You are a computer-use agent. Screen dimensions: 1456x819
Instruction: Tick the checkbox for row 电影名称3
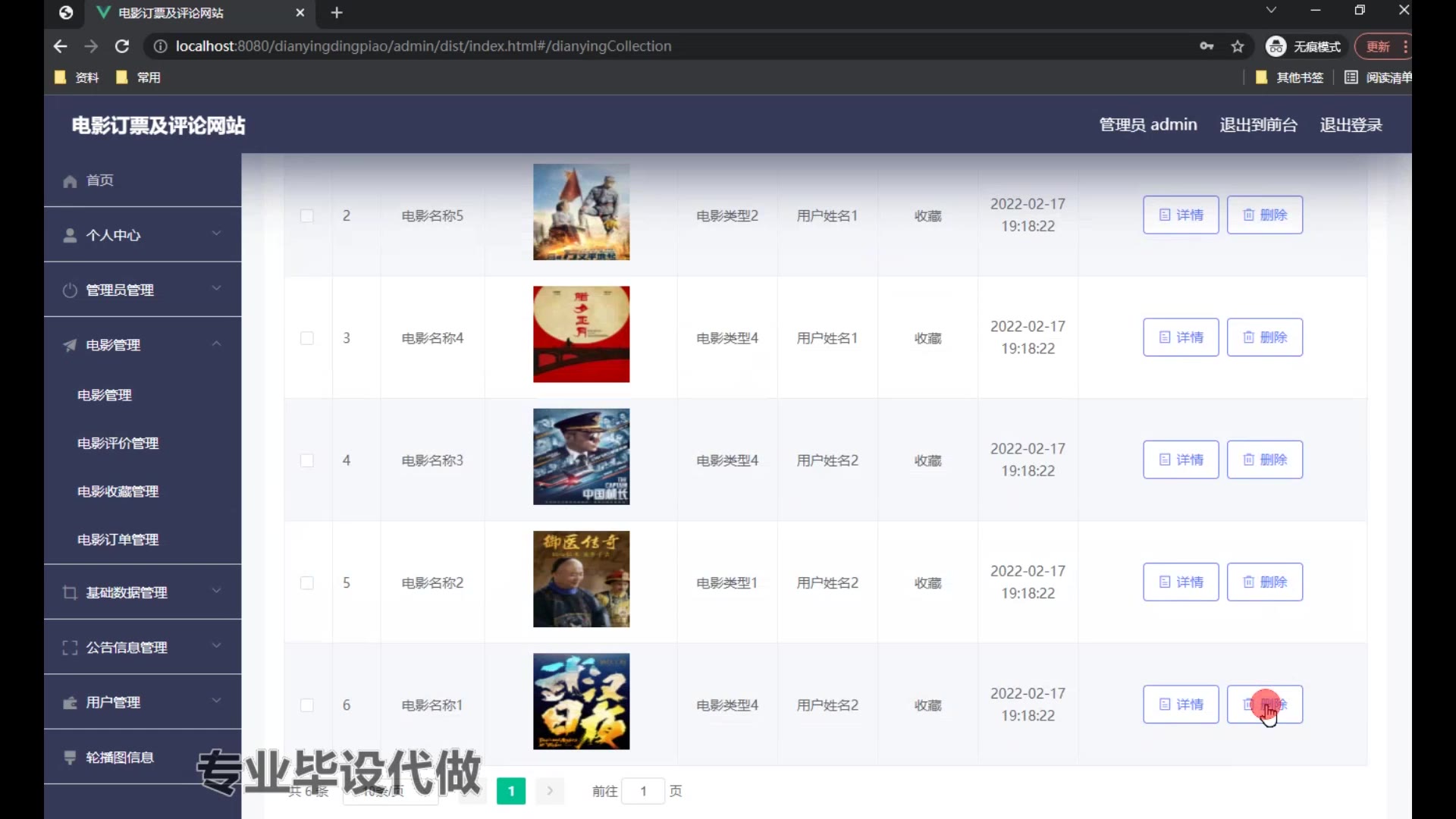pos(307,461)
